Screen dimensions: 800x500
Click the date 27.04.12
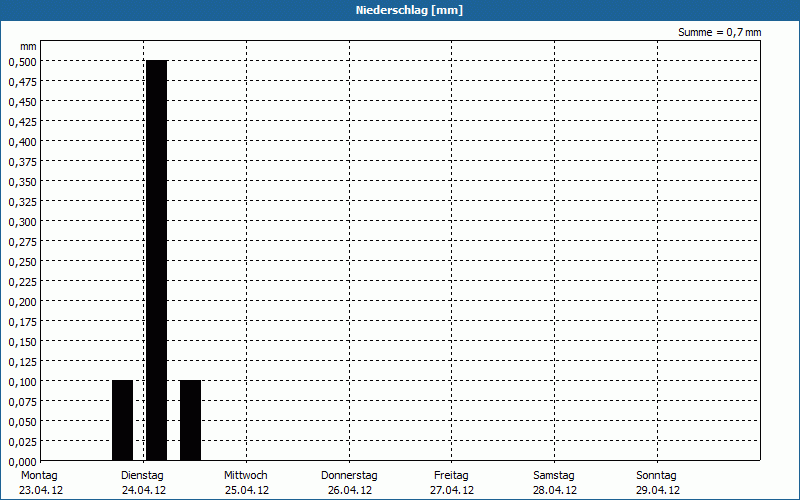(452, 490)
